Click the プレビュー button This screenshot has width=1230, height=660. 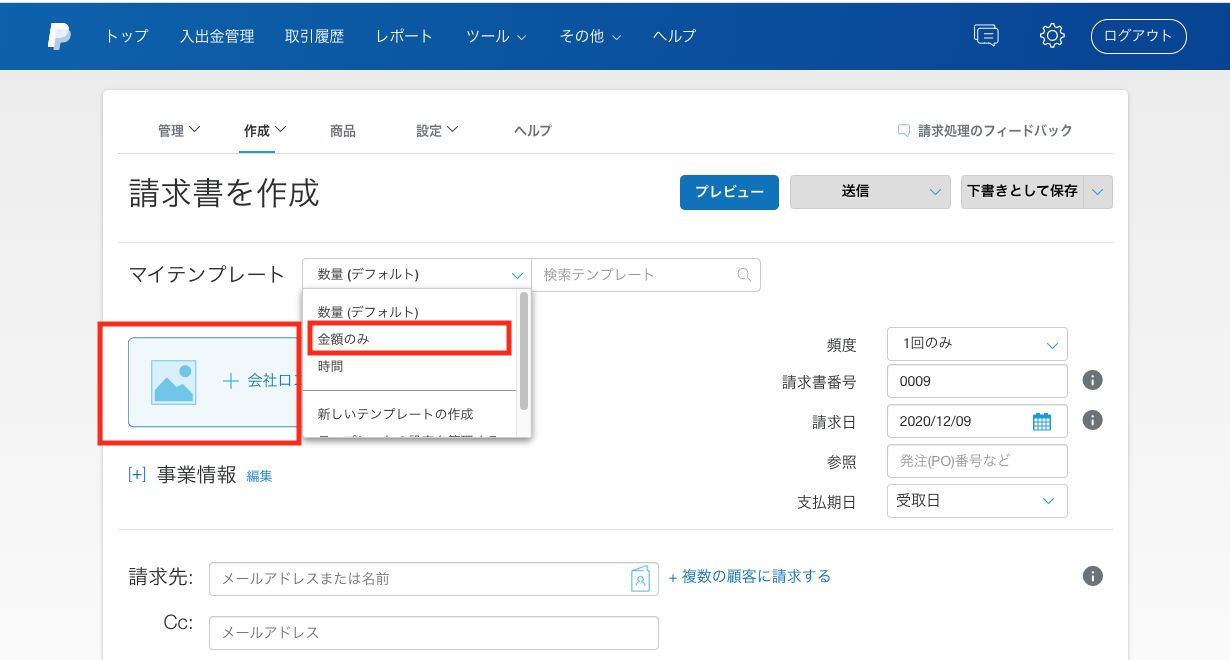[x=729, y=192]
